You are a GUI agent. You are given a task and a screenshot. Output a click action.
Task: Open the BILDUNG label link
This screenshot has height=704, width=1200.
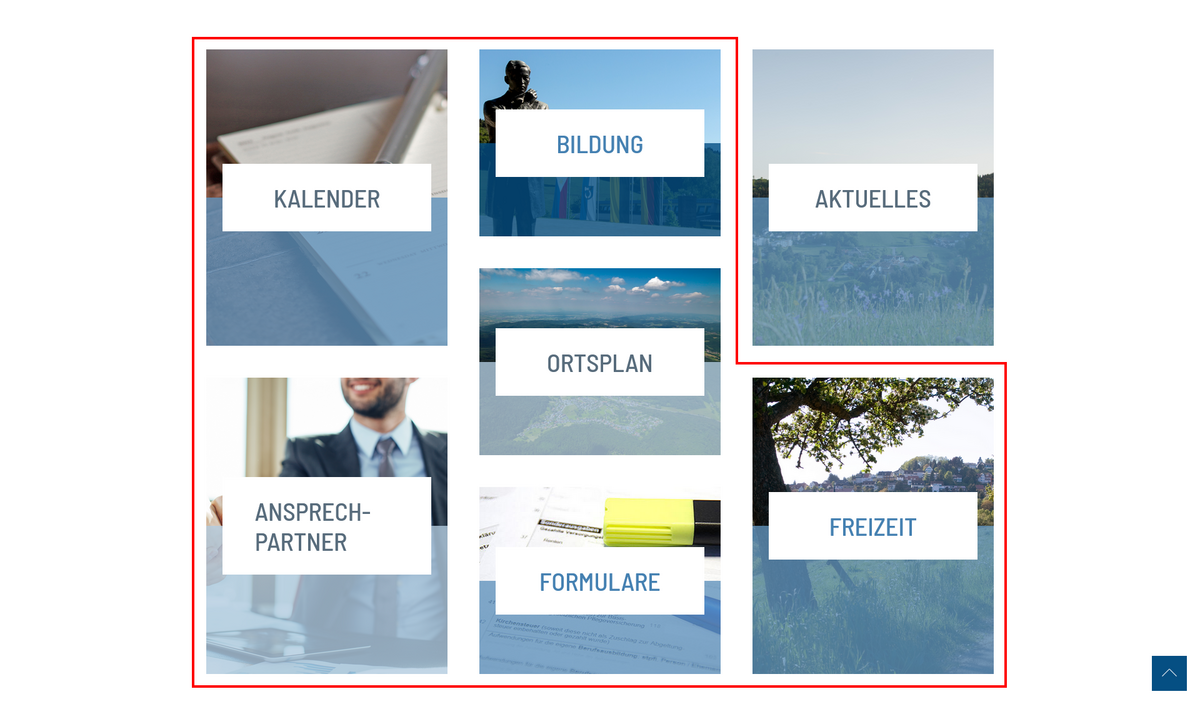(x=600, y=143)
